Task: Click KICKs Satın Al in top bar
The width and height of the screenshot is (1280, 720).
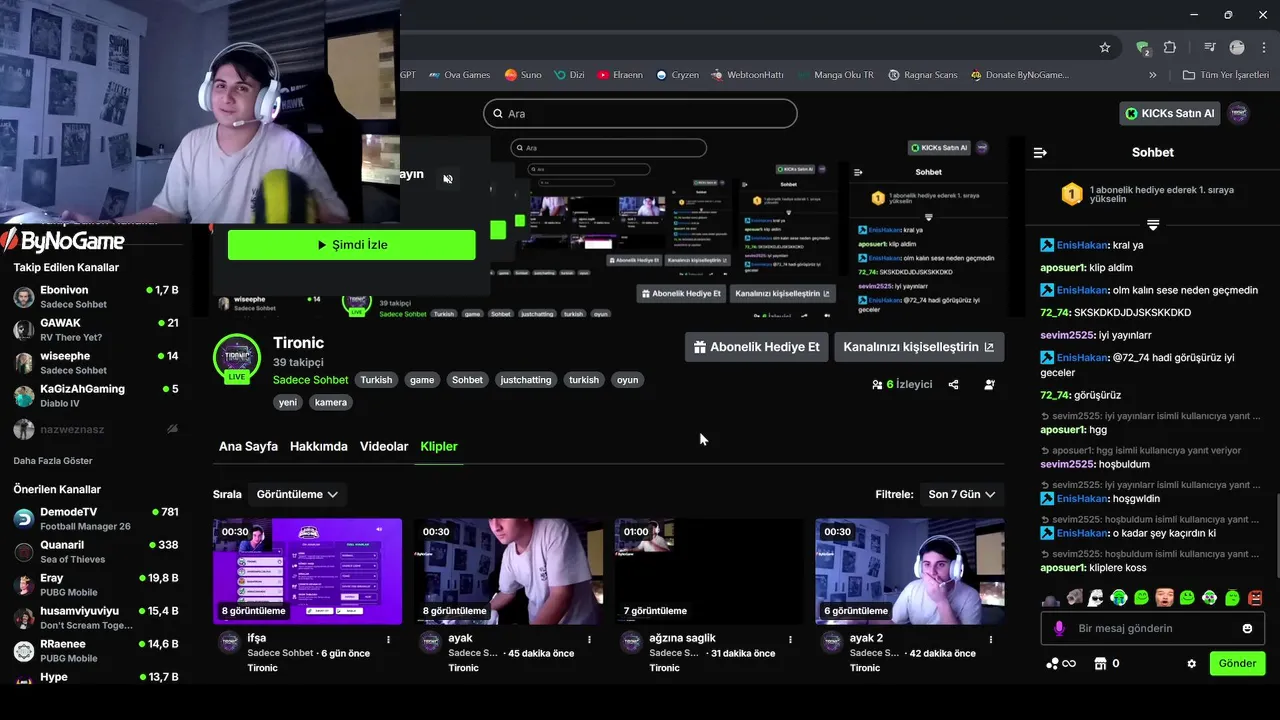Action: click(x=1170, y=113)
